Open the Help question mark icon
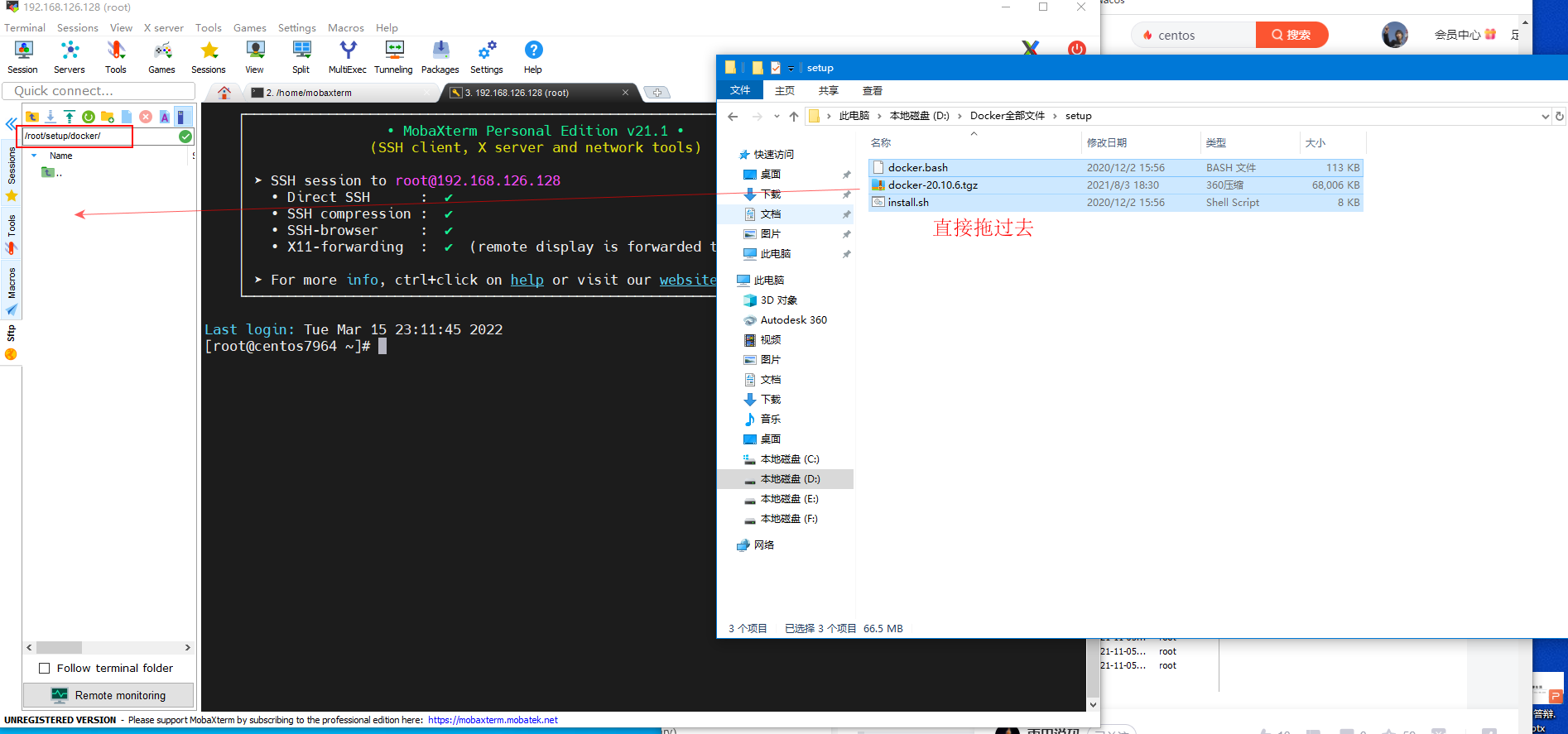Screen dimensions: 1568x734 pos(533,57)
